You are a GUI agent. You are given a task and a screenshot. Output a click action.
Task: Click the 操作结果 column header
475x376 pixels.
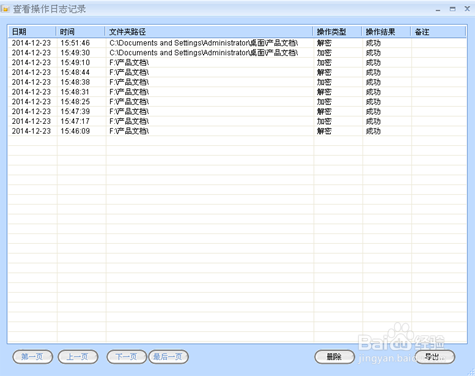tap(386, 32)
